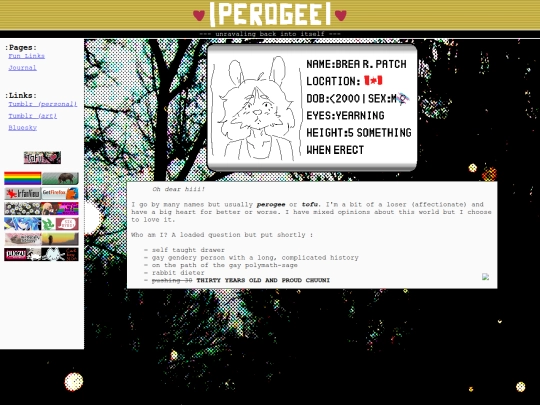Click the bold word 'tofu' in bio
Screen dimensions: 540x405
310,204
